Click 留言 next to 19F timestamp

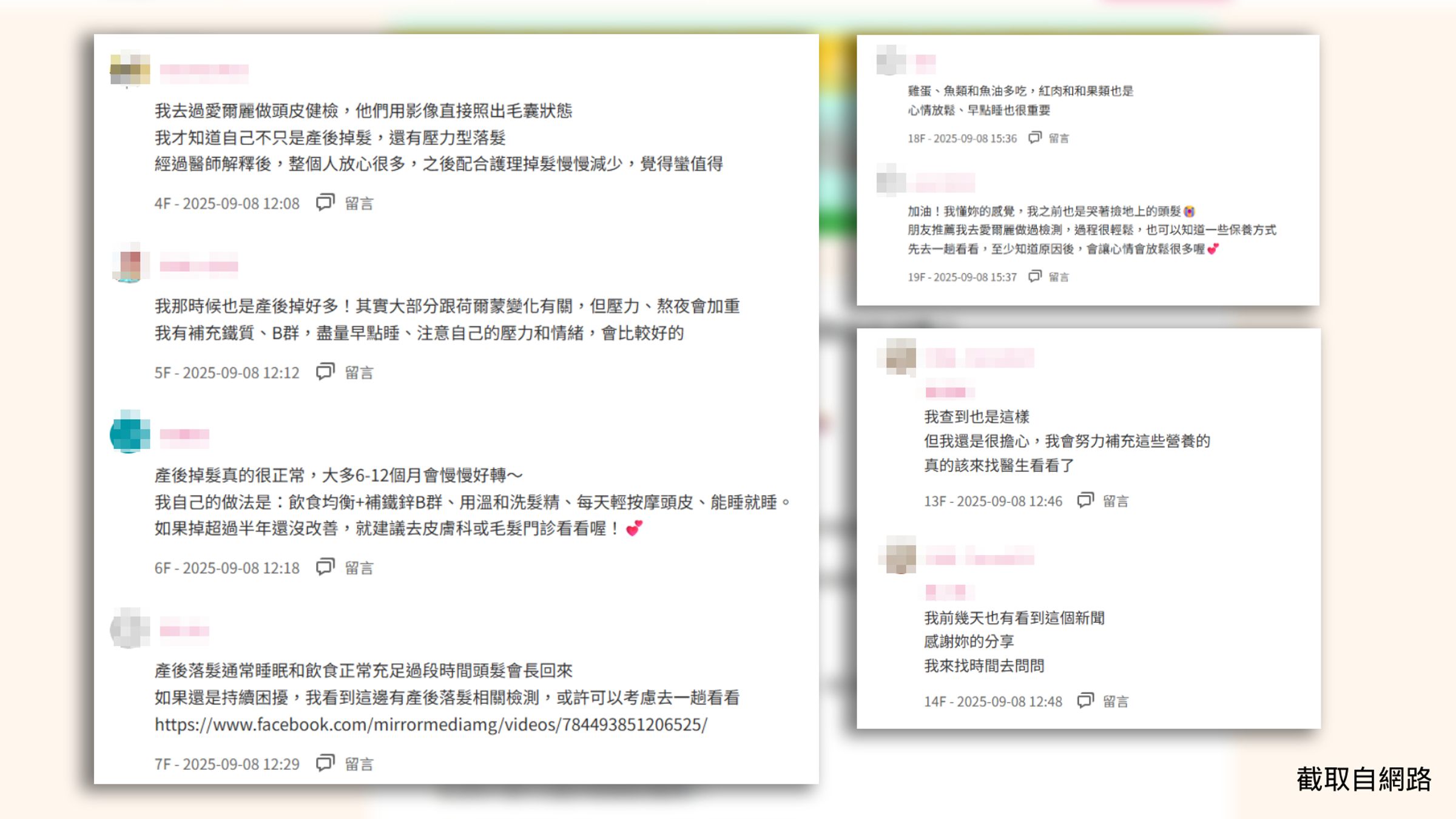pyautogui.click(x=1059, y=277)
